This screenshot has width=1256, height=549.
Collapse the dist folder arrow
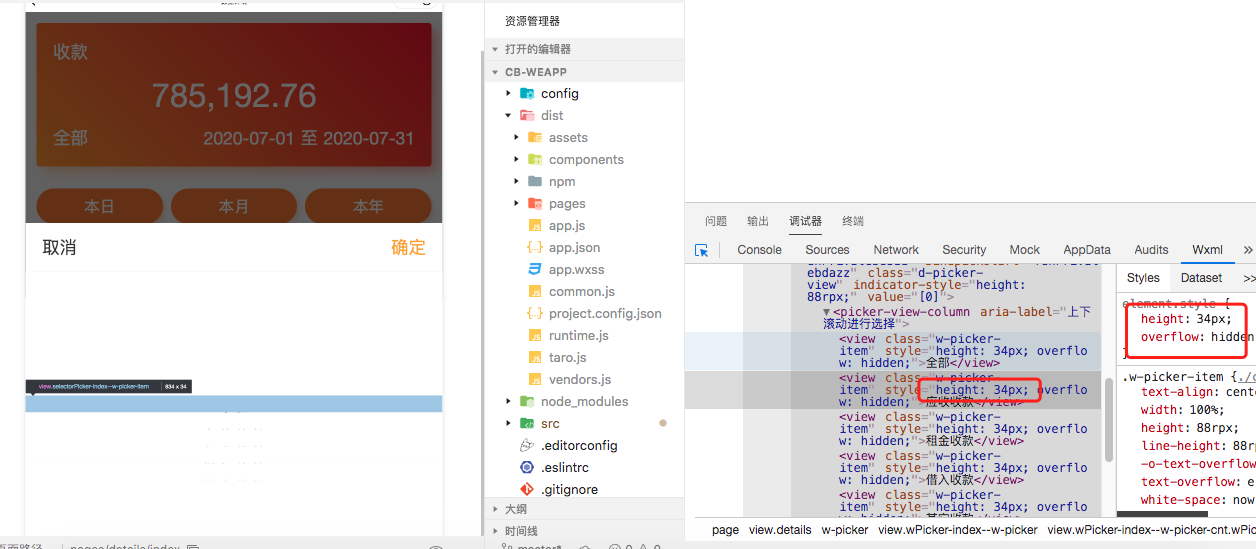click(509, 115)
